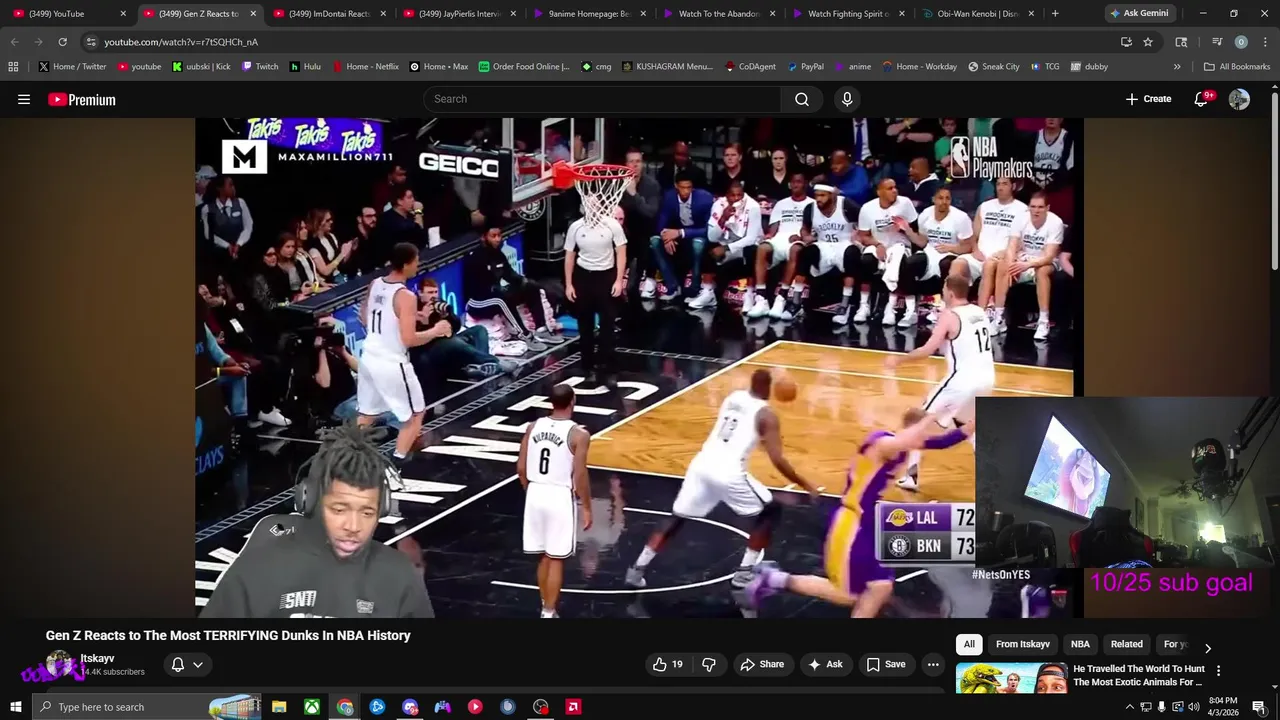Open the YouTube hamburger guide menu
The width and height of the screenshot is (1280, 720).
point(24,99)
